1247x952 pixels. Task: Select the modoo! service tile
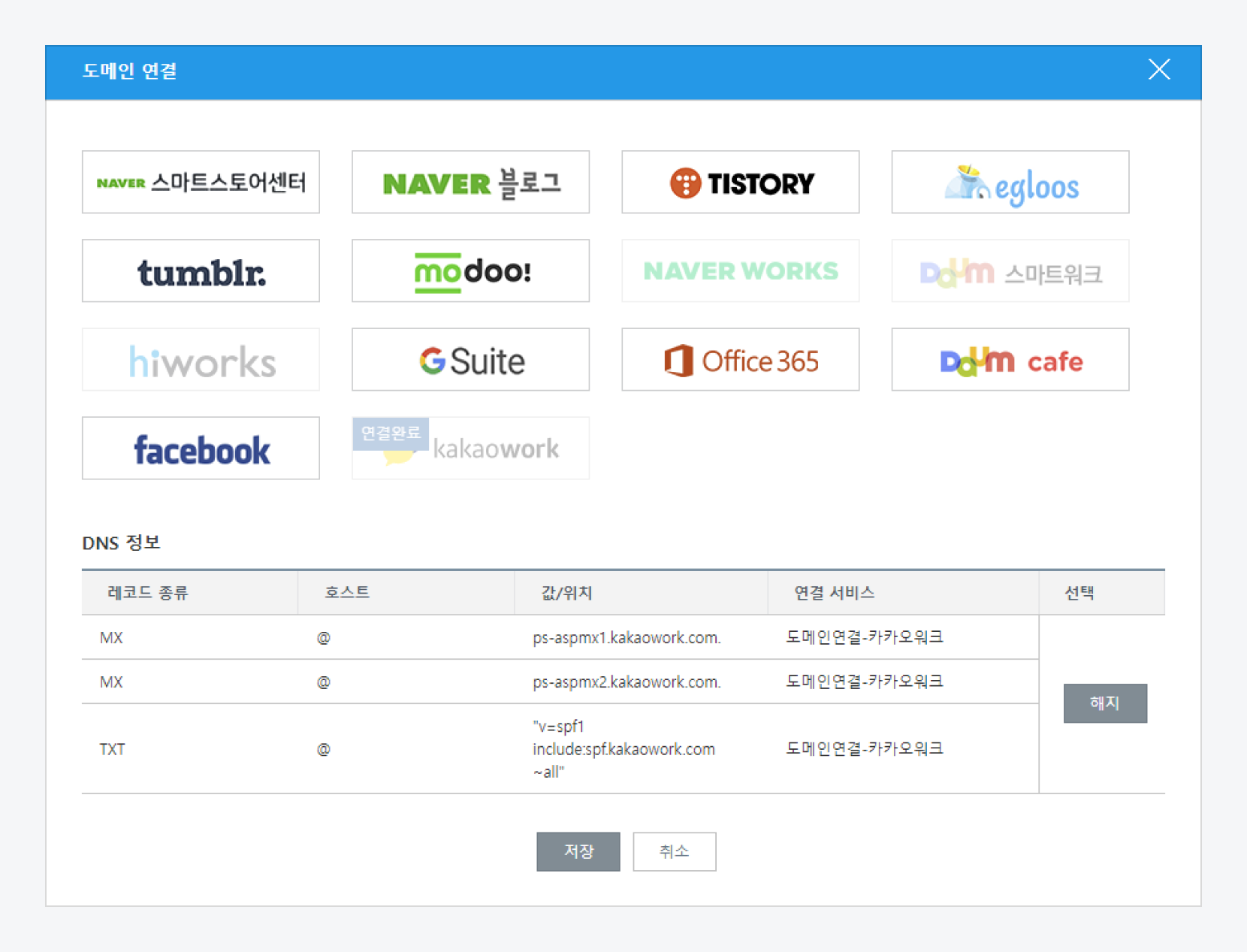(x=470, y=271)
